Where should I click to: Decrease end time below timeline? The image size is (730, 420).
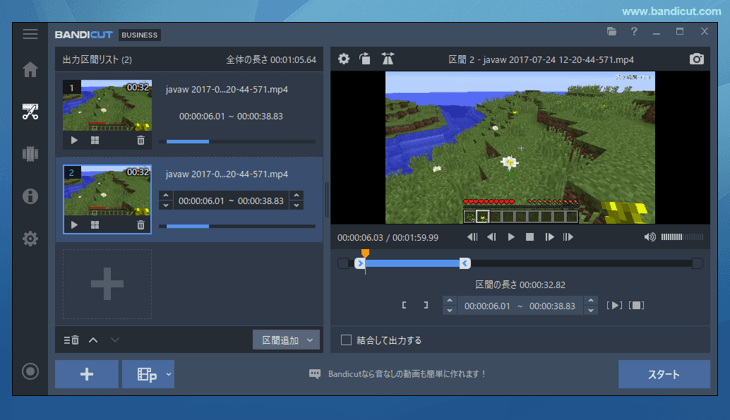pyautogui.click(x=591, y=311)
